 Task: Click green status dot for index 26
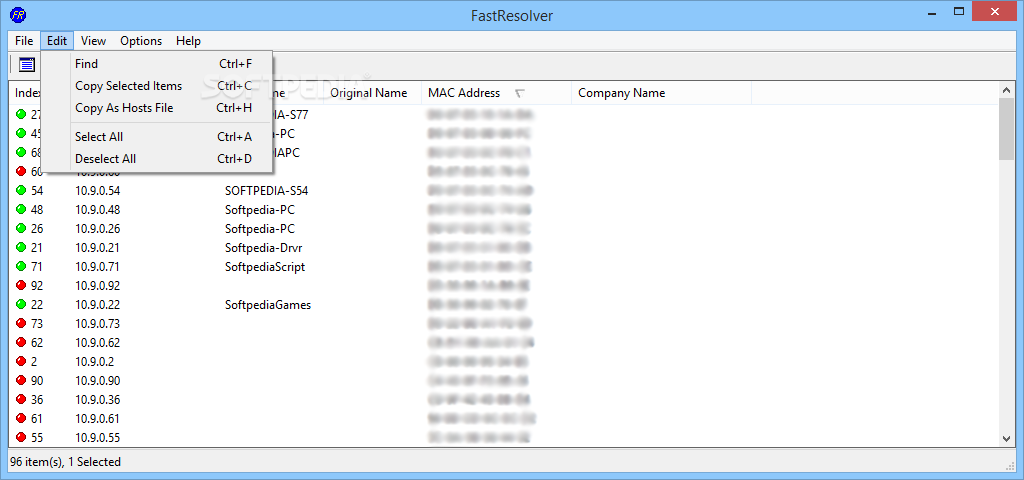pos(20,229)
